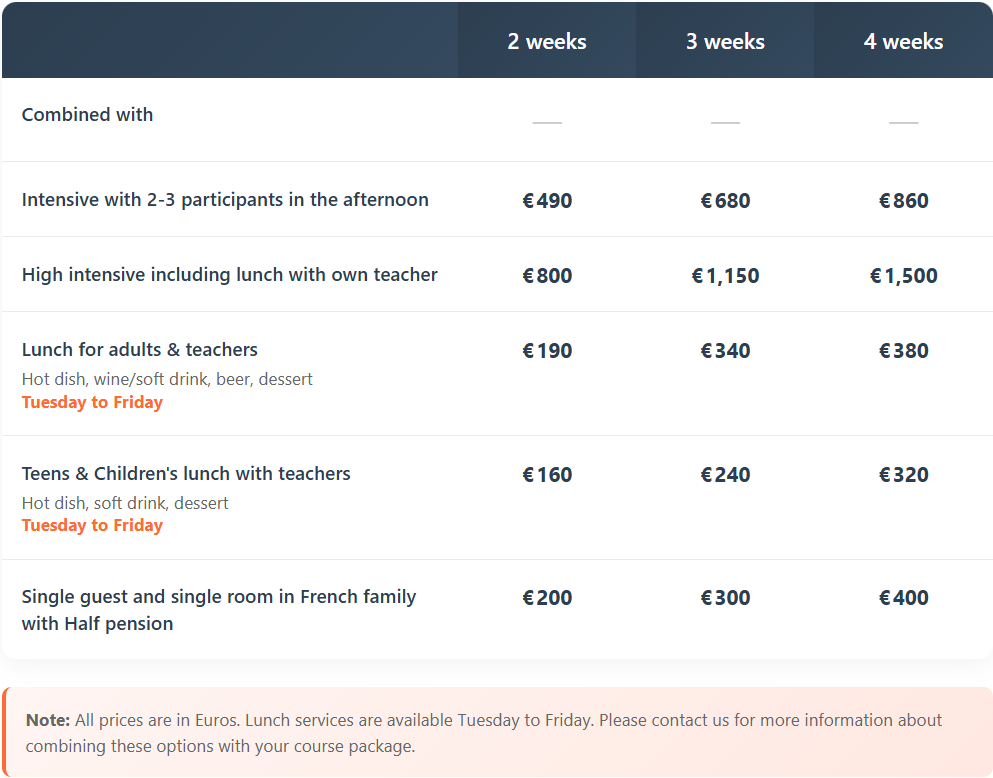Viewport: 993px width, 778px height.
Task: Select the €860 four-week Intensive price
Action: (x=903, y=201)
